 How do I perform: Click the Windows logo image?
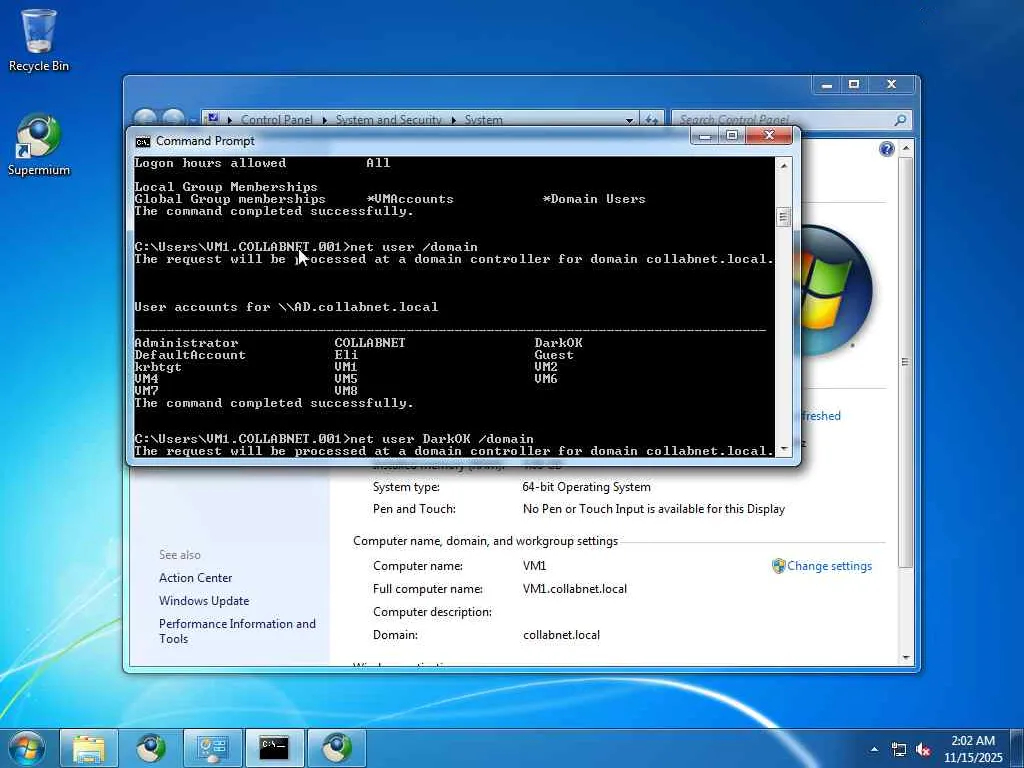tap(835, 291)
